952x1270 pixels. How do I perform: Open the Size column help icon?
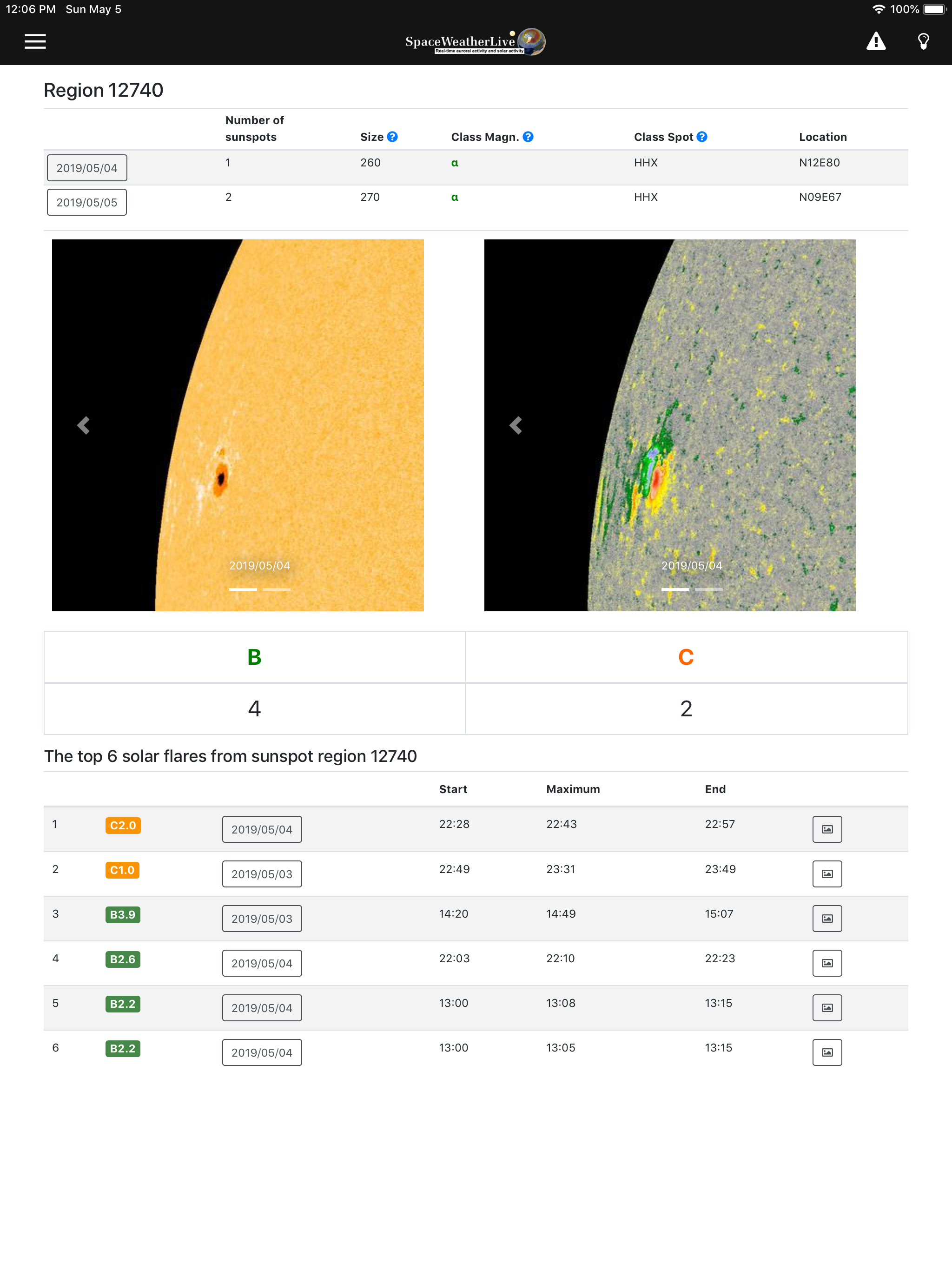[x=392, y=137]
